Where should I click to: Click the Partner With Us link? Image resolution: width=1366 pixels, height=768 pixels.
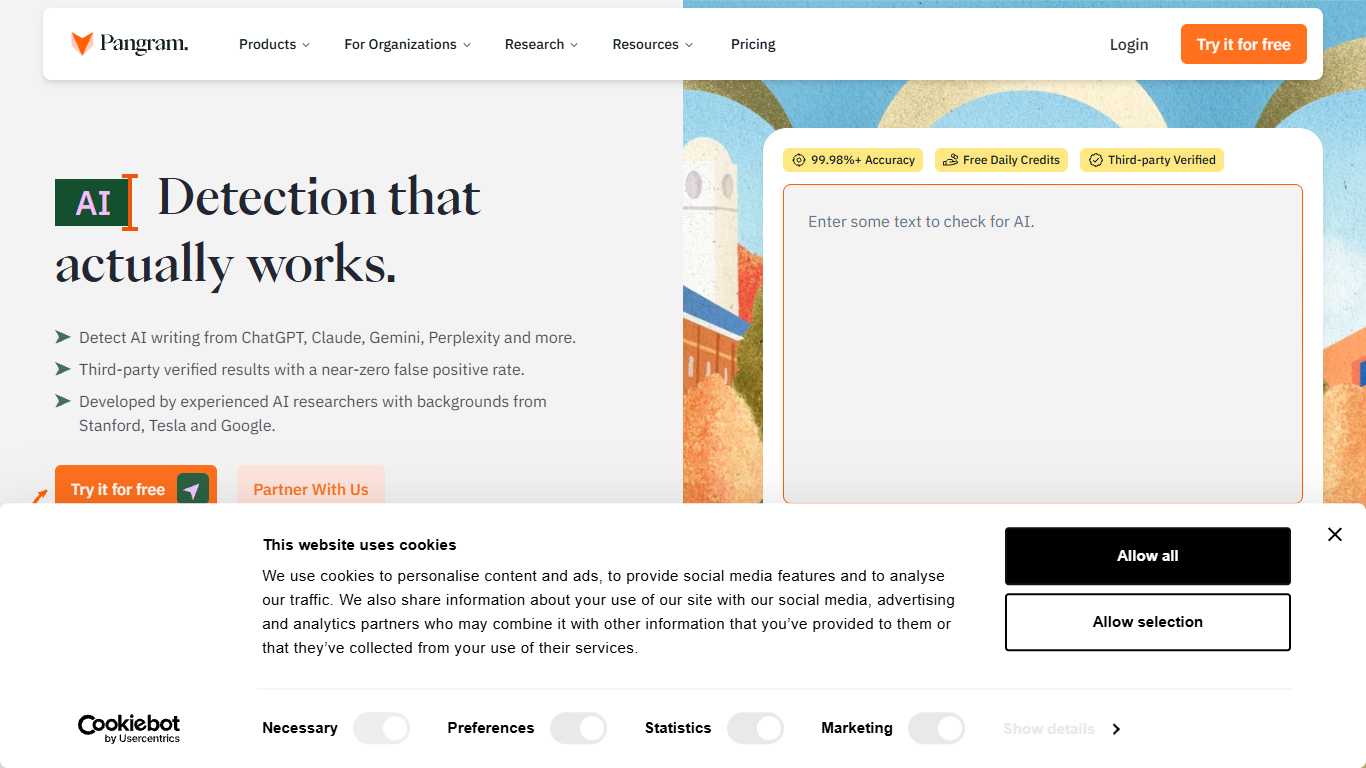click(310, 489)
